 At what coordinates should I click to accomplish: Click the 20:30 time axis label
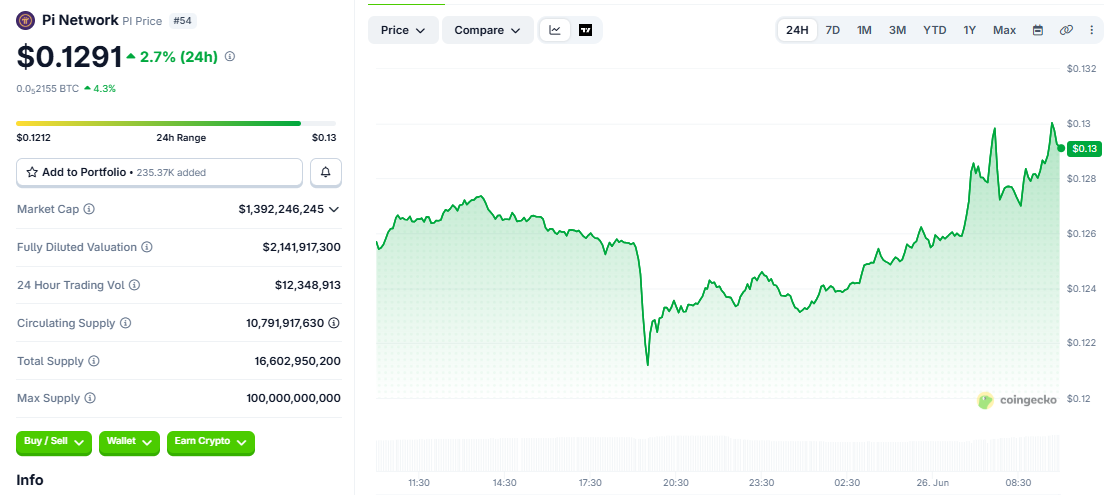[676, 483]
